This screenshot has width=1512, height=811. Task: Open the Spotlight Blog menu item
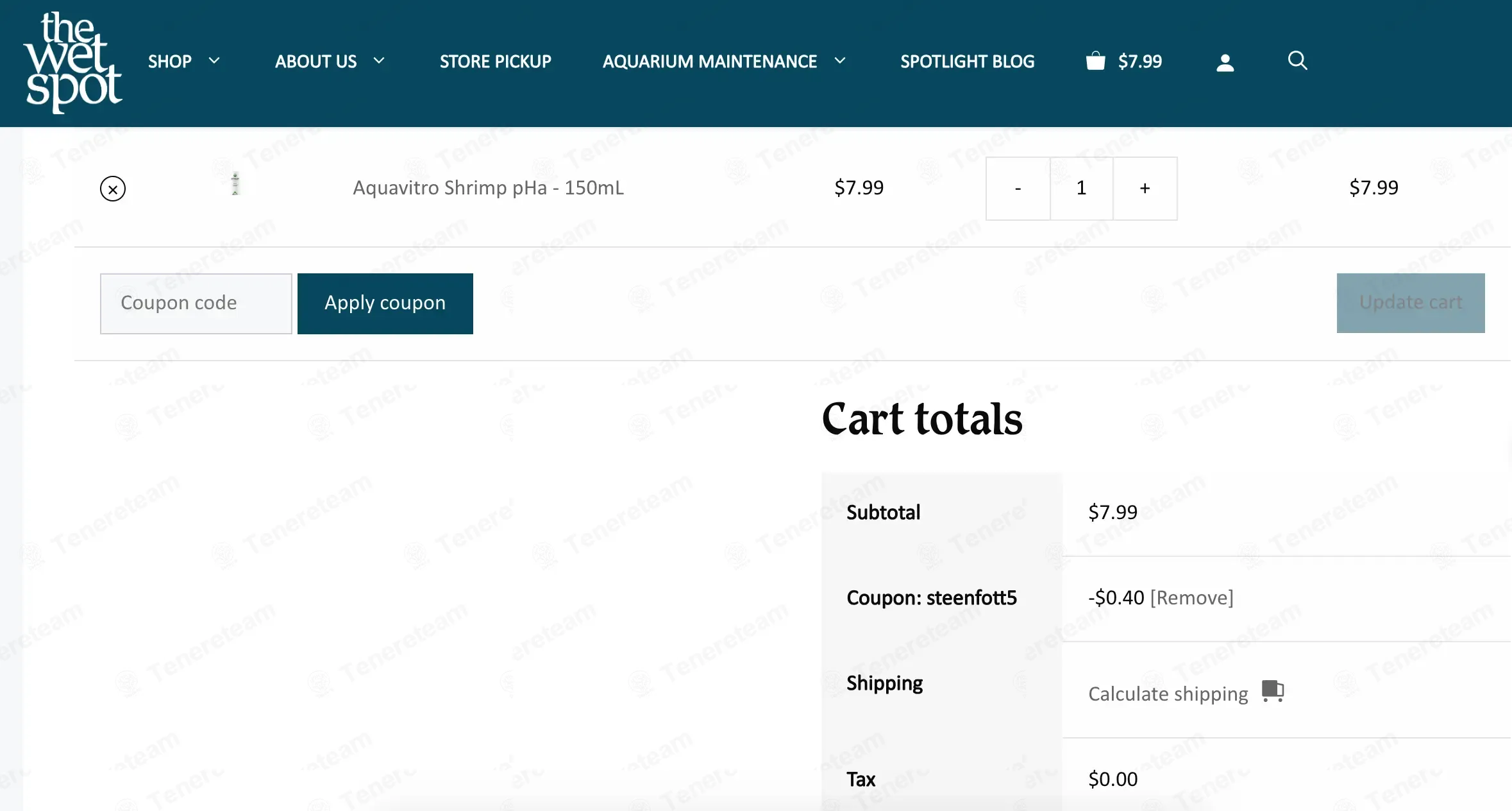coord(968,62)
